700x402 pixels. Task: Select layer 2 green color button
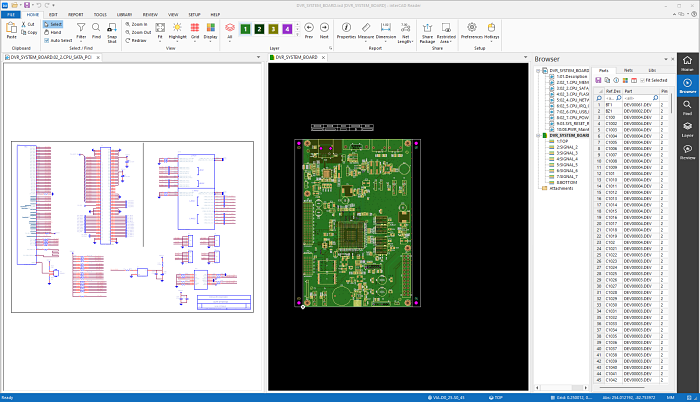point(259,29)
